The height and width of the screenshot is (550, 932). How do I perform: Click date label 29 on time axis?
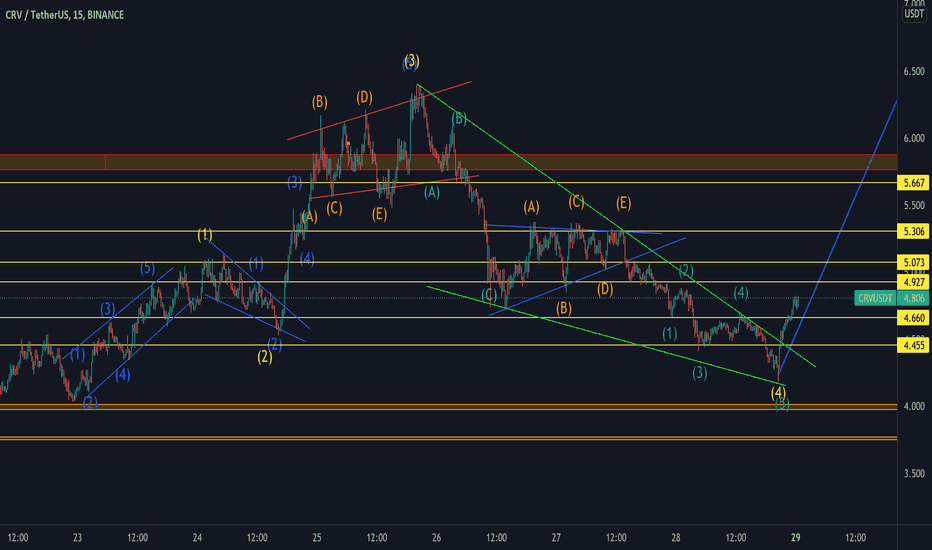(x=795, y=538)
